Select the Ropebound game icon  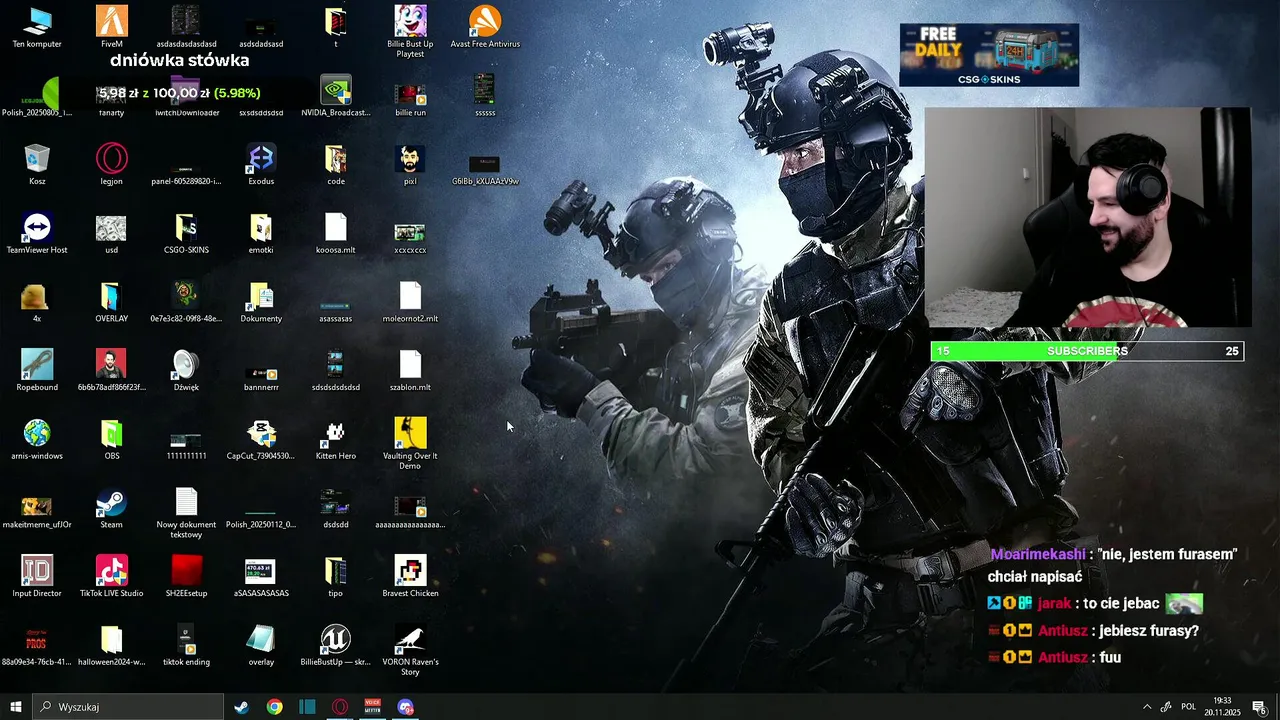(37, 370)
